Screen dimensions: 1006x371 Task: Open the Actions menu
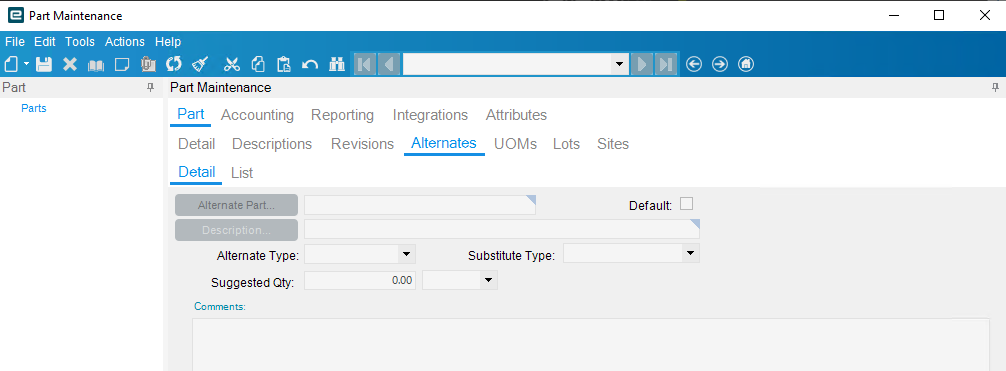tap(124, 42)
